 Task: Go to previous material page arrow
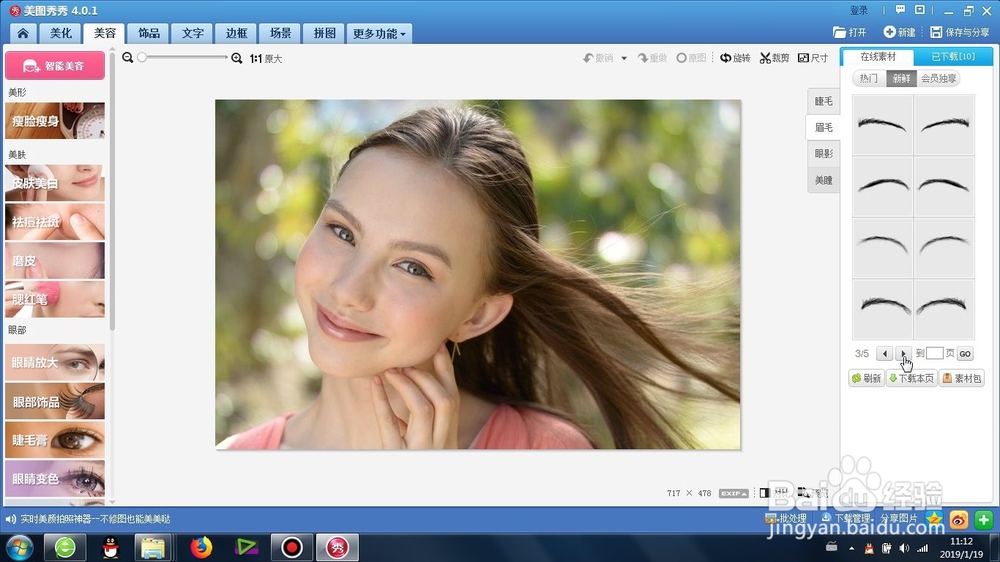884,353
